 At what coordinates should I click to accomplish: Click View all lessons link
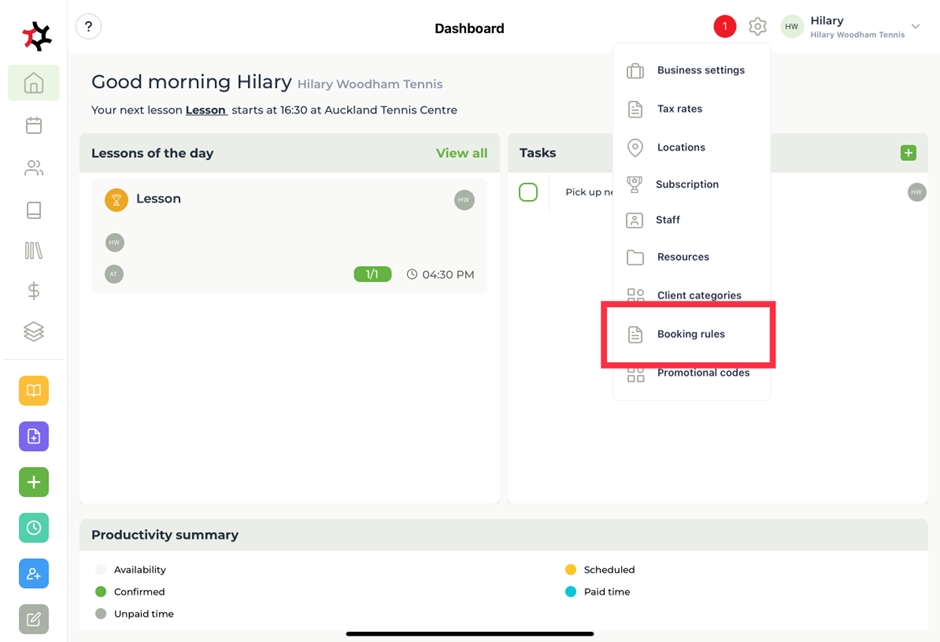[461, 153]
